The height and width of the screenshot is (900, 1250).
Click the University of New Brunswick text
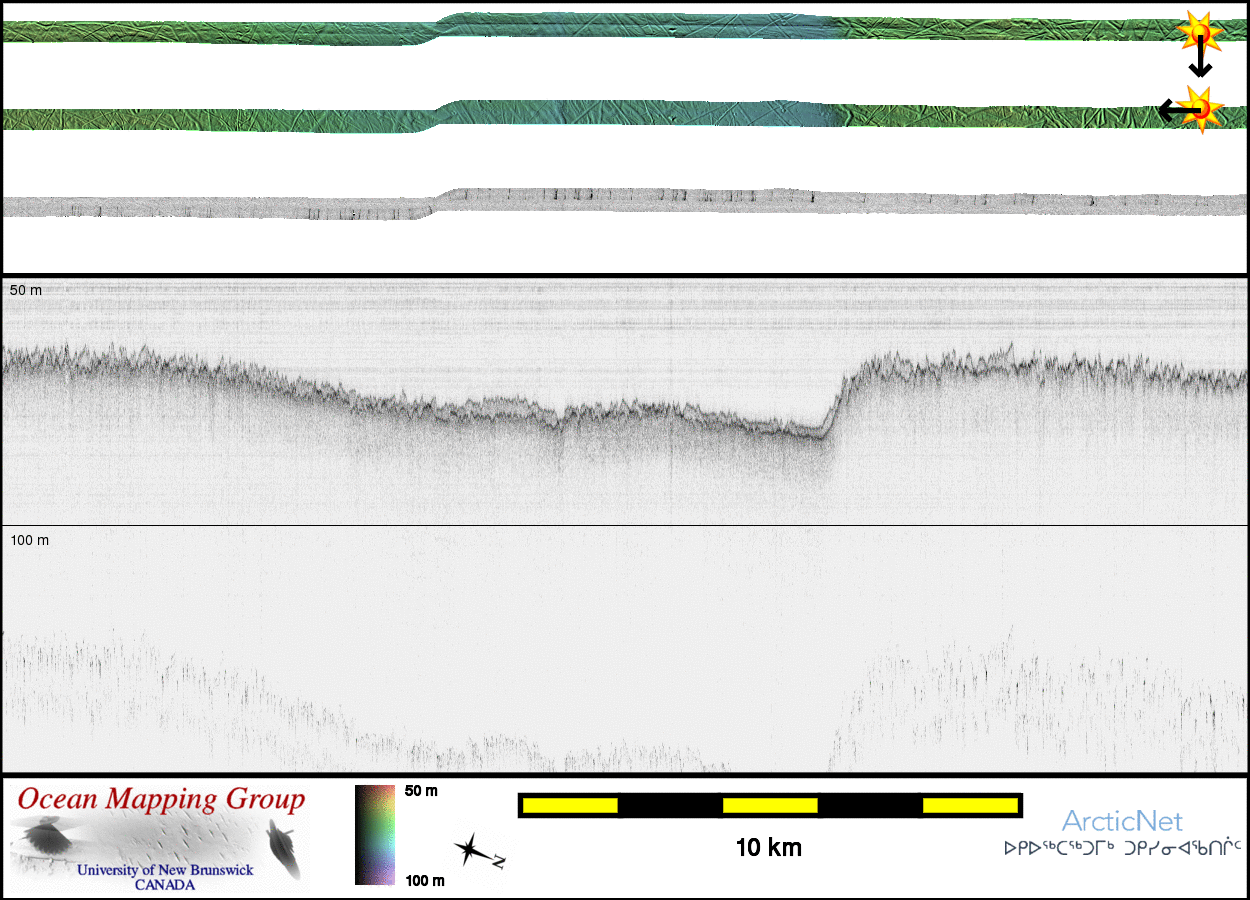165,870
